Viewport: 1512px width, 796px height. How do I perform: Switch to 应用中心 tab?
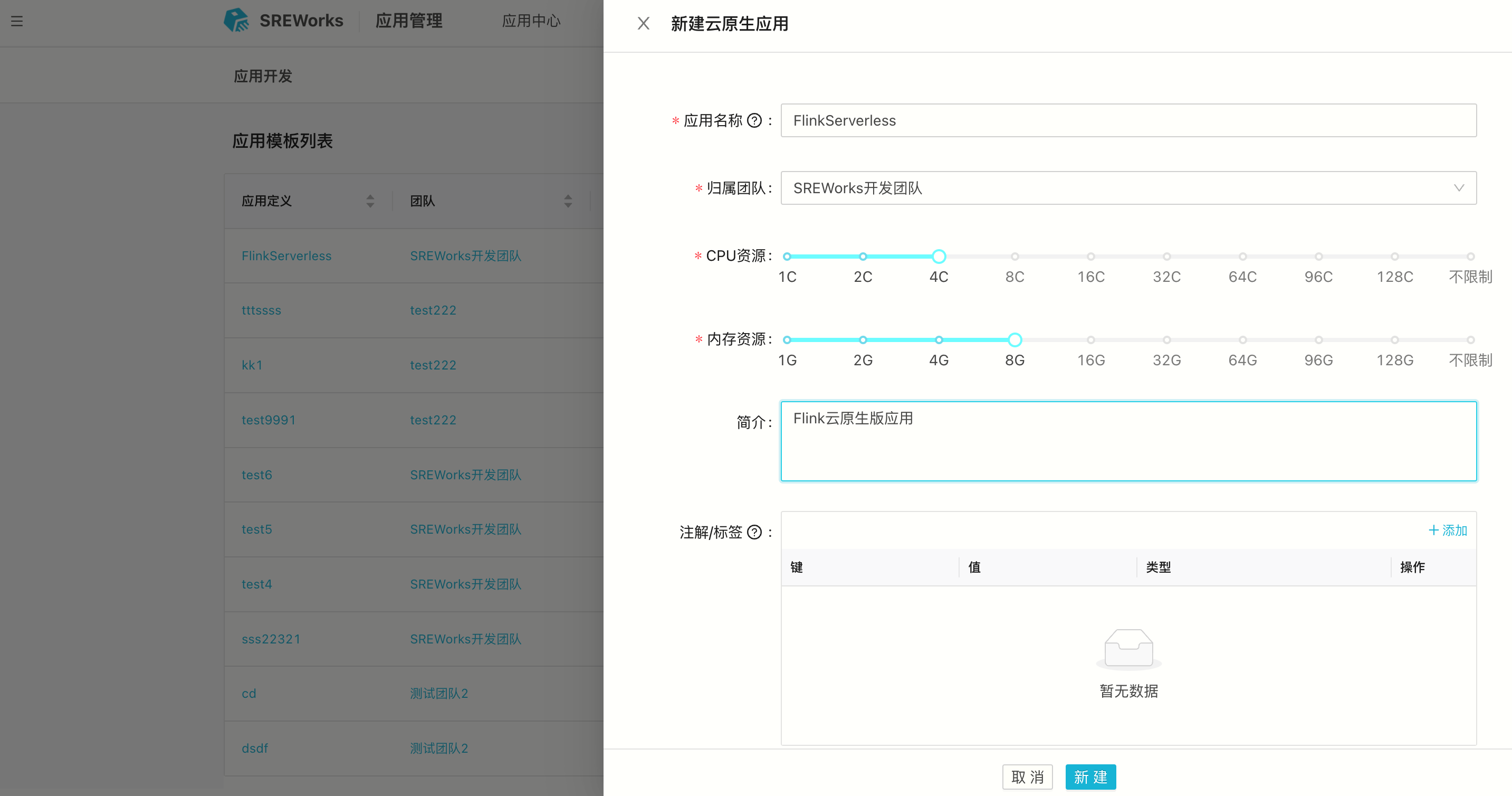pyautogui.click(x=531, y=21)
